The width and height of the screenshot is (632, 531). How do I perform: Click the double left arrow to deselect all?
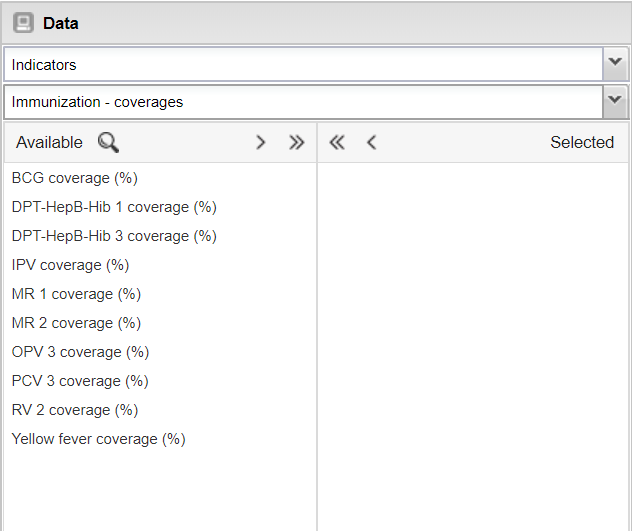[337, 142]
